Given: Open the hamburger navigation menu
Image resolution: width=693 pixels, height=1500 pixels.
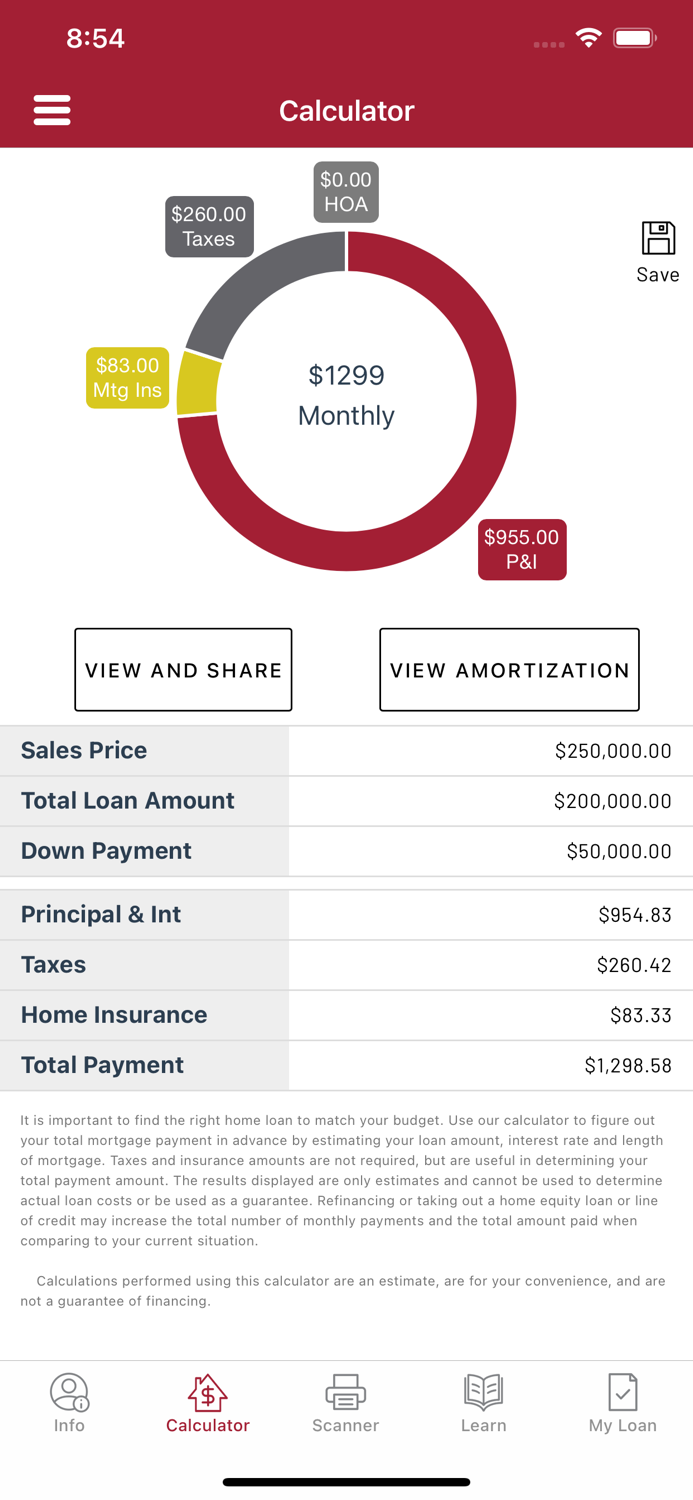Looking at the screenshot, I should [x=52, y=110].
